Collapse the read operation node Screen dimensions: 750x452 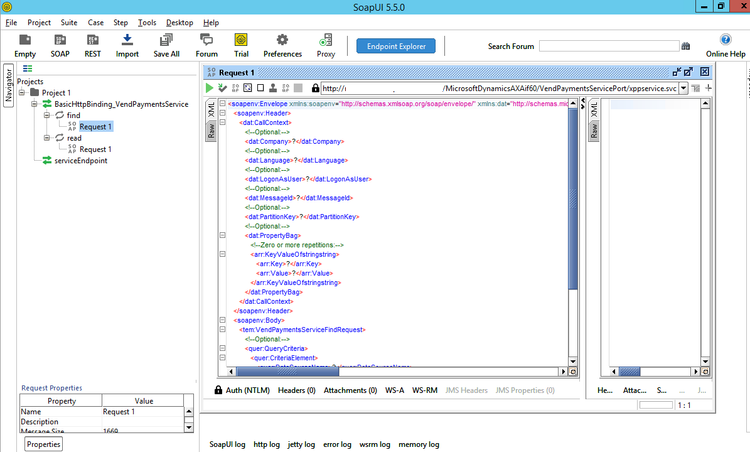click(46, 138)
